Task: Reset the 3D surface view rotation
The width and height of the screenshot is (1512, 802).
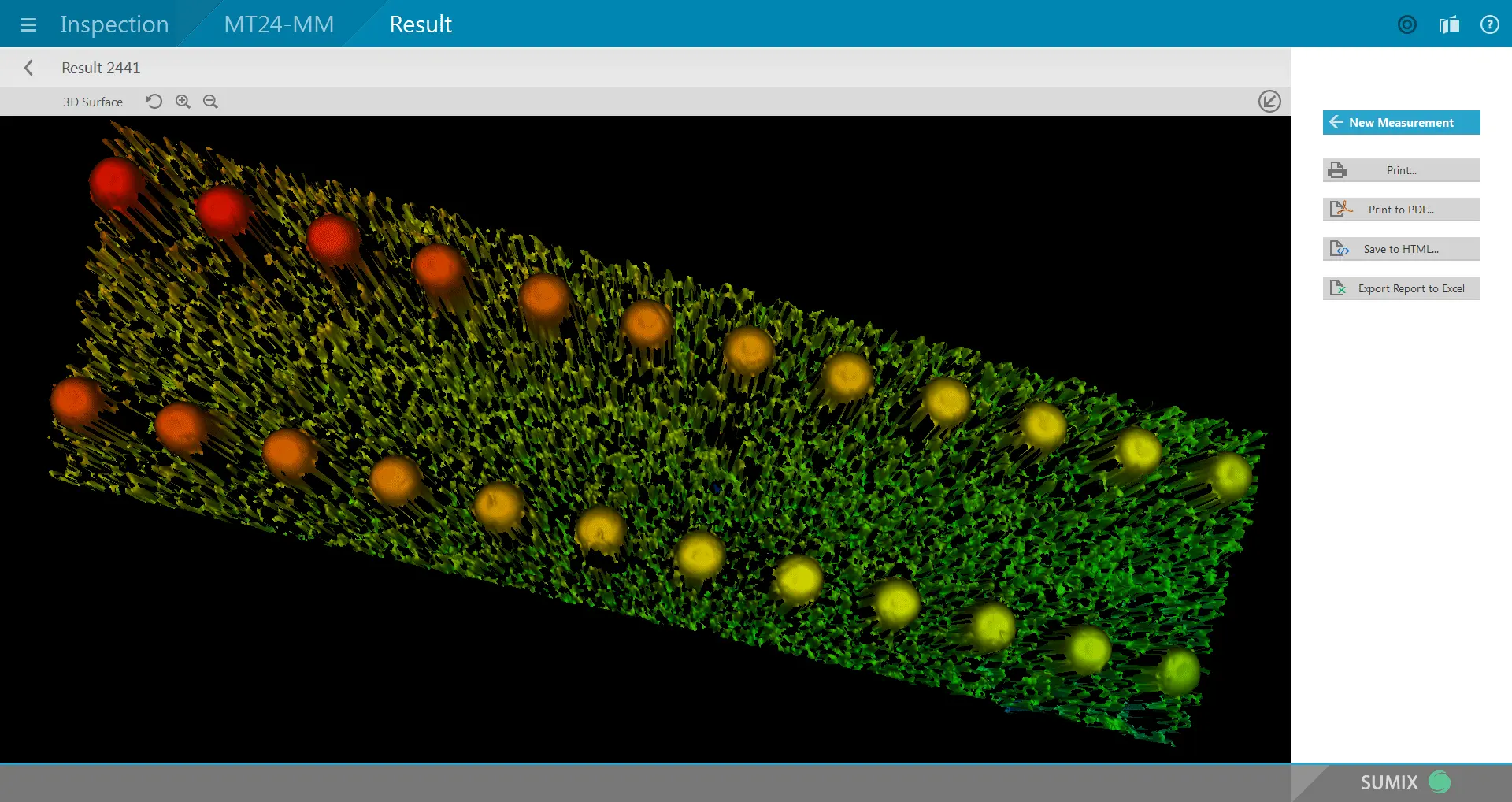Action: 154,102
